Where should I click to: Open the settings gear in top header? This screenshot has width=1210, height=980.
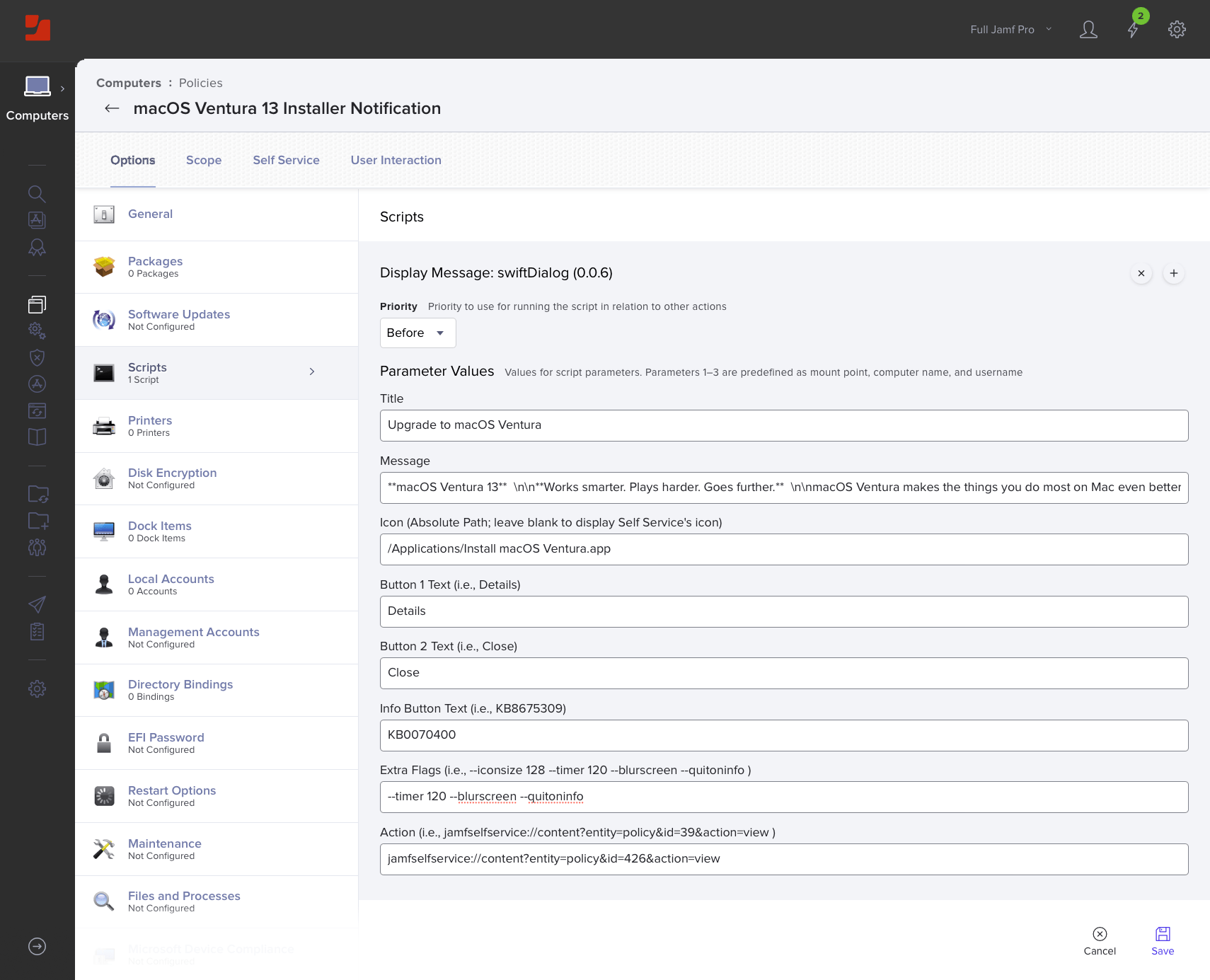point(1177,29)
